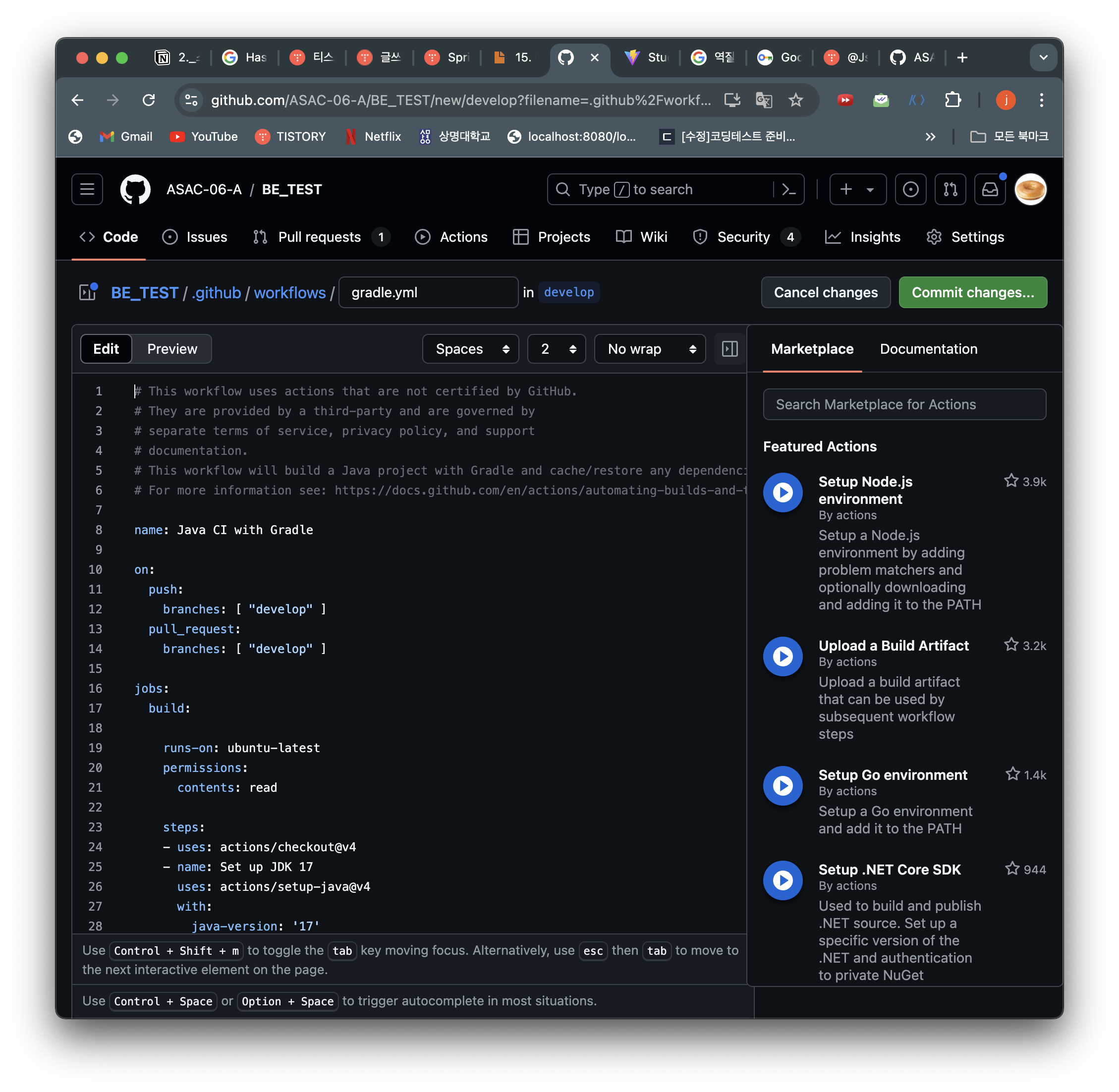Open the Projects repository tab

(551, 237)
